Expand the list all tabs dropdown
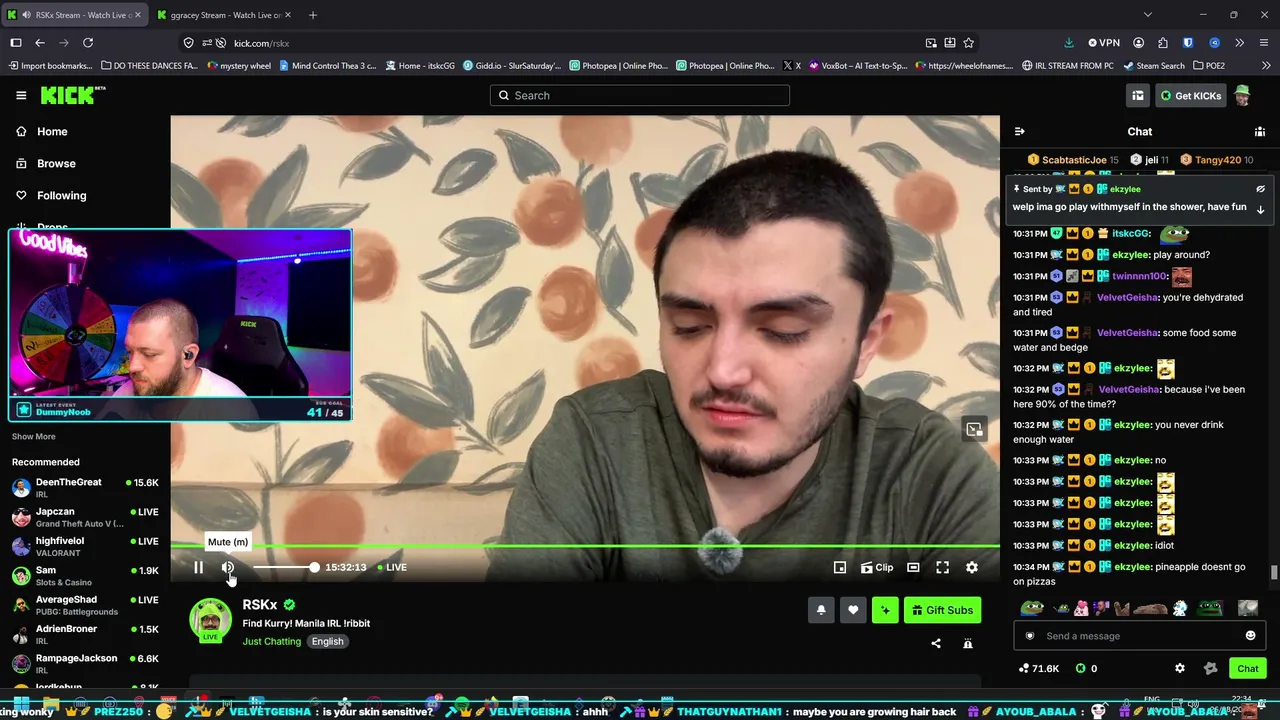Image resolution: width=1280 pixels, height=720 pixels. tap(1147, 15)
